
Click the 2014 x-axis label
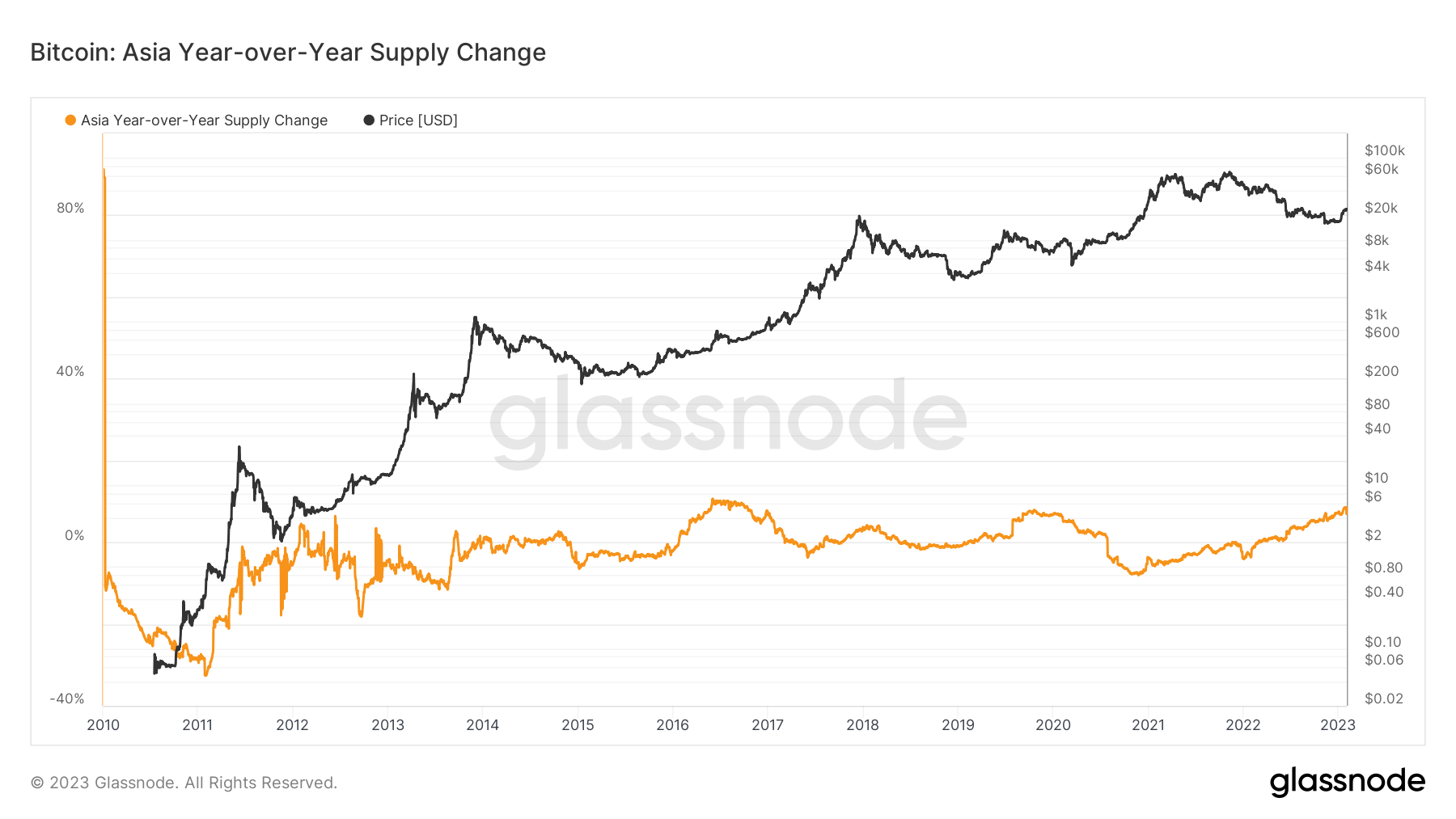coord(483,725)
